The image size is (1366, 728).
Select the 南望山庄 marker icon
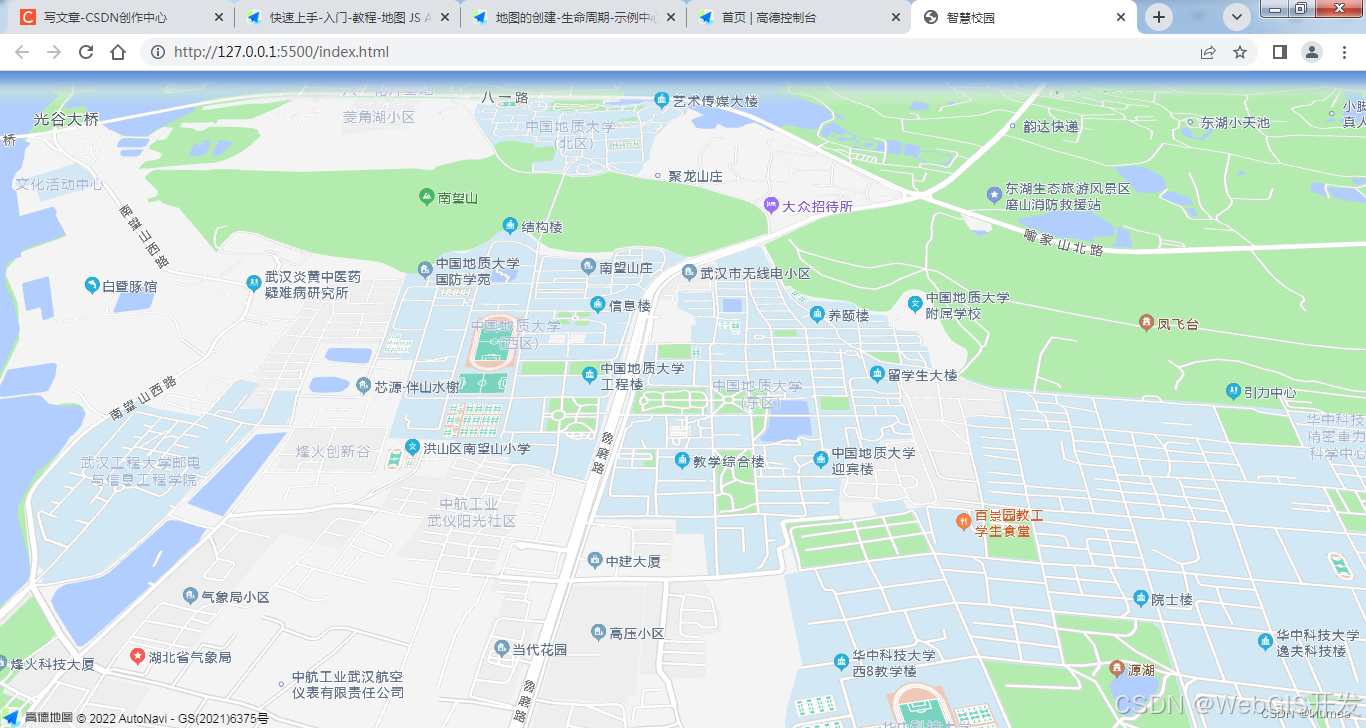(588, 266)
